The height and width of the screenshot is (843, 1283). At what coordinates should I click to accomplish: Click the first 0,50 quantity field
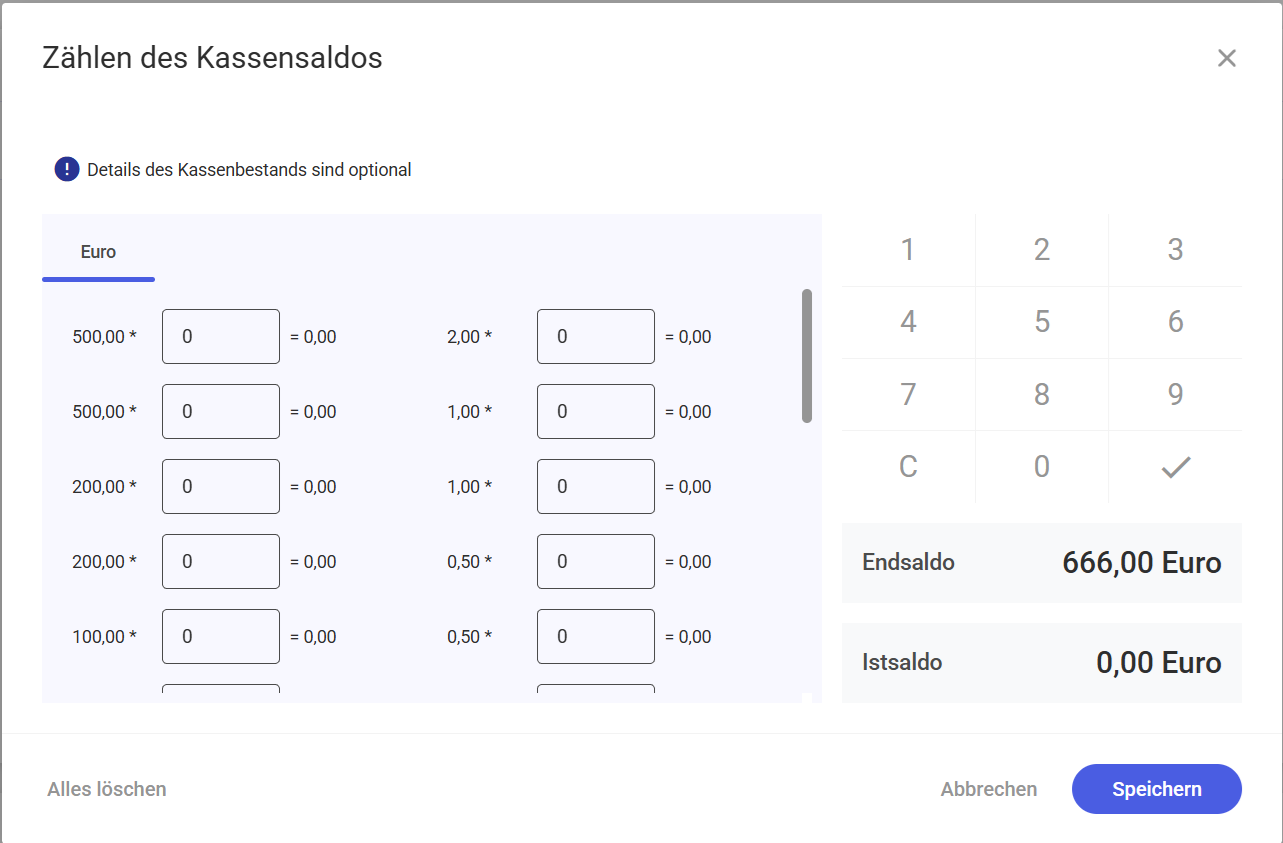595,562
